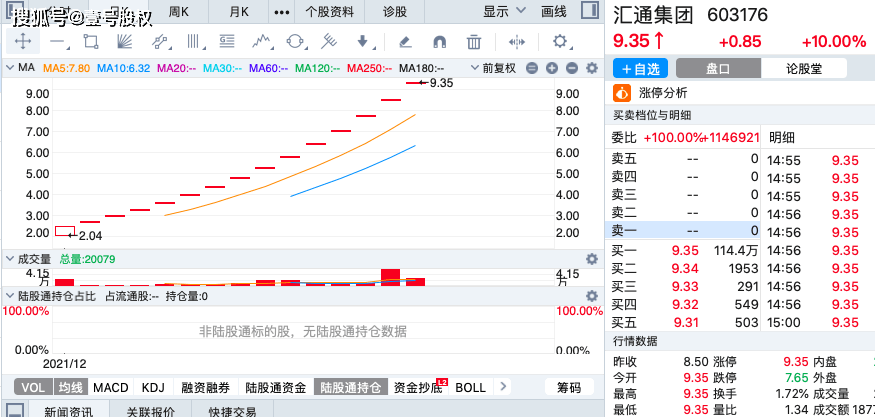Open the 显示 dropdown
This screenshot has height=417, width=875.
tap(504, 11)
